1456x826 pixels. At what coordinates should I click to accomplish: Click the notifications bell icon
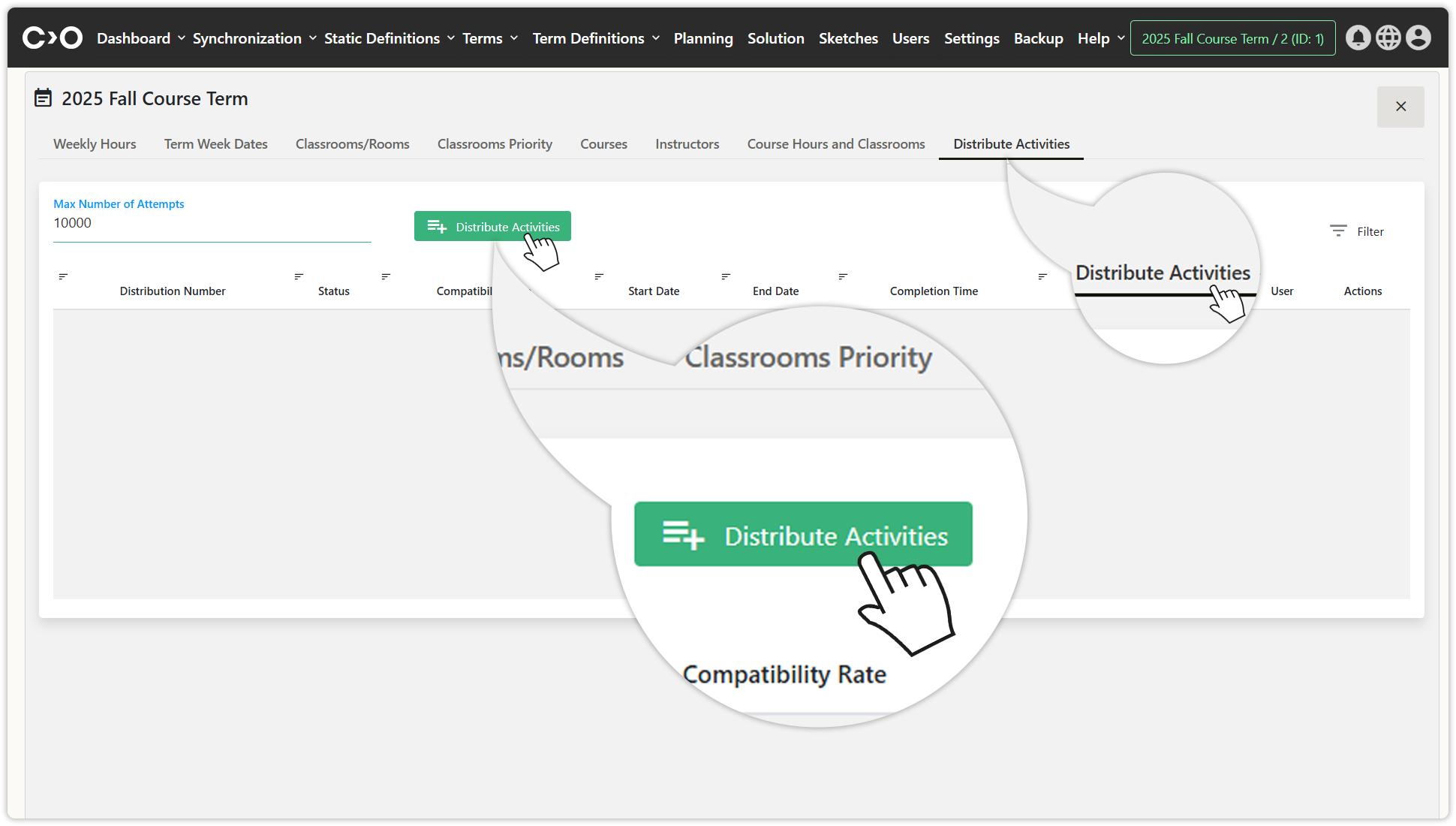(1358, 38)
